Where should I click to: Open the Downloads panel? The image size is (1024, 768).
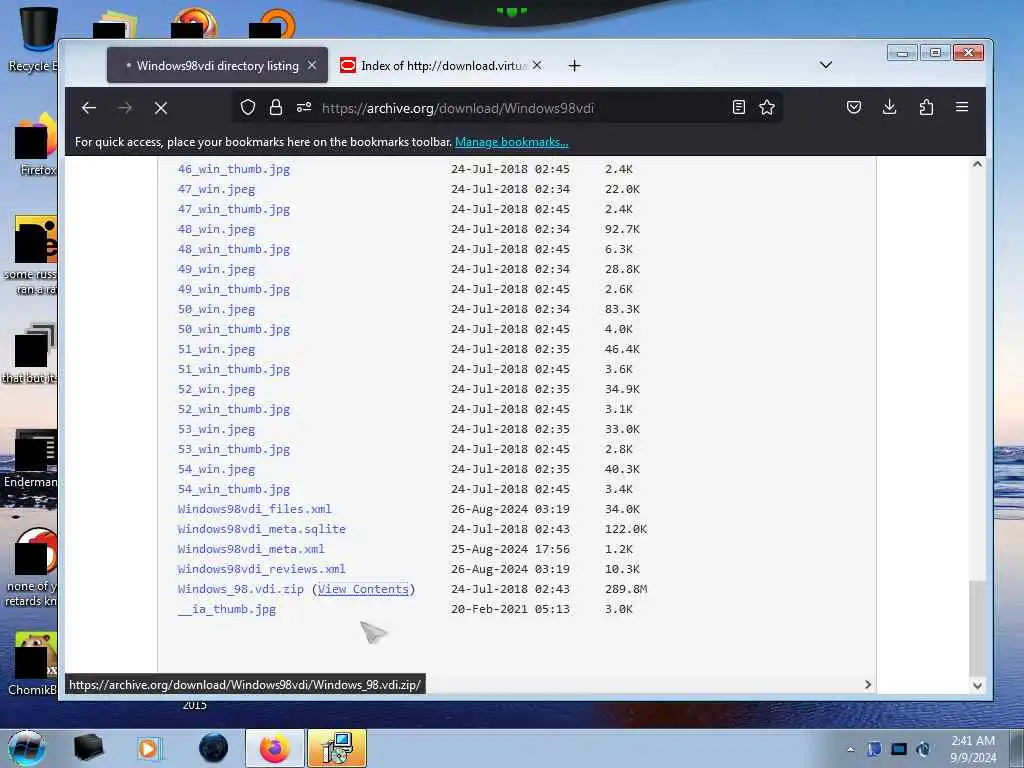click(889, 107)
